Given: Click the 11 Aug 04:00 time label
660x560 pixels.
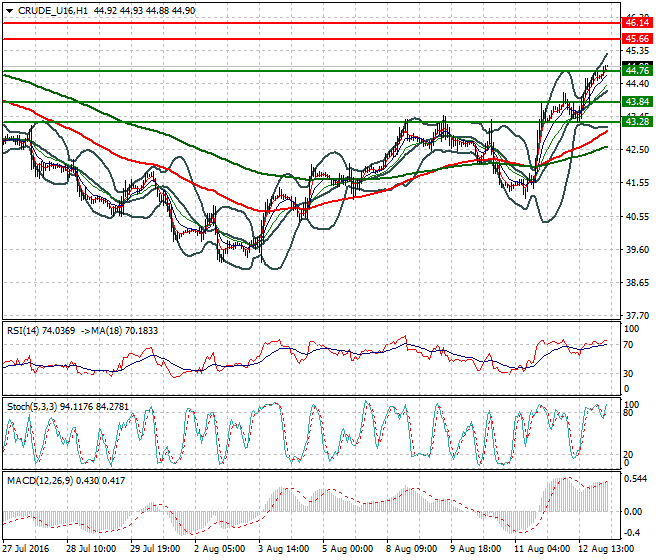Looking at the screenshot, I should tap(542, 549).
